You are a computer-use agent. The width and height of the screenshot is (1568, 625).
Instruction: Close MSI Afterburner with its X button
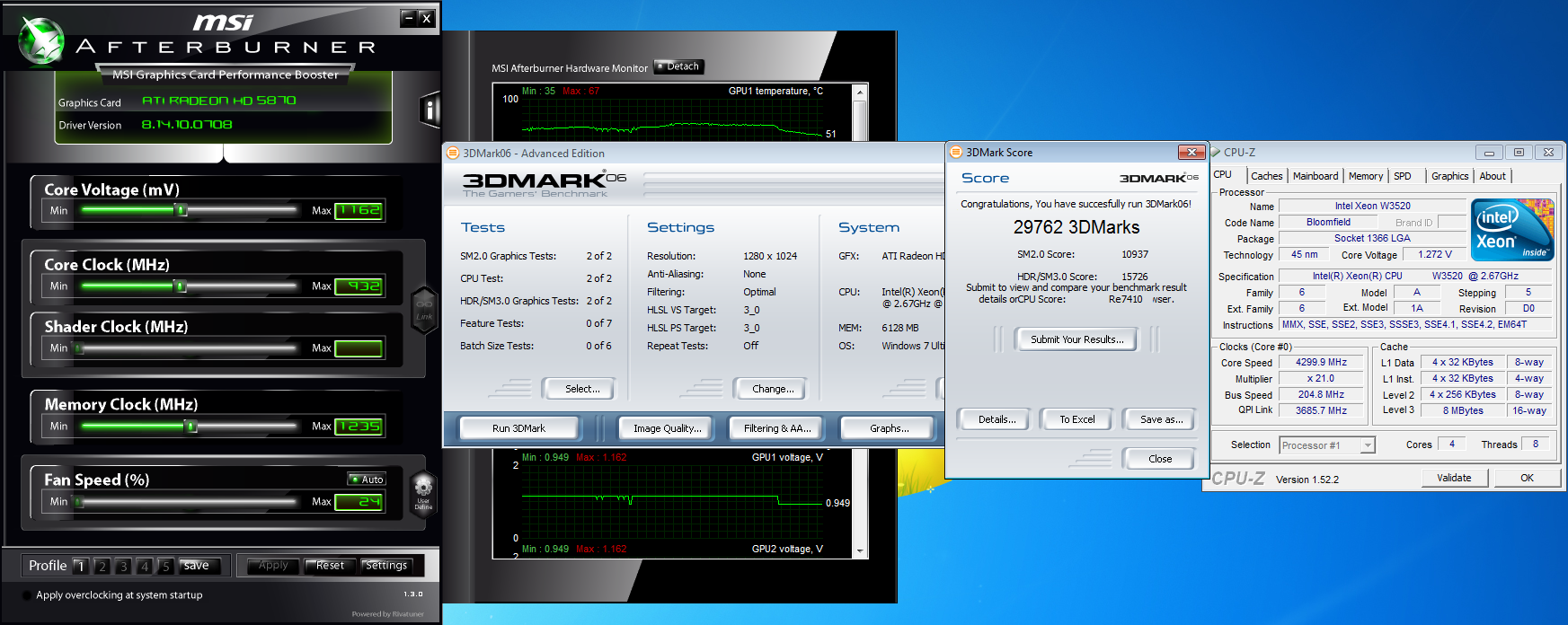point(426,18)
